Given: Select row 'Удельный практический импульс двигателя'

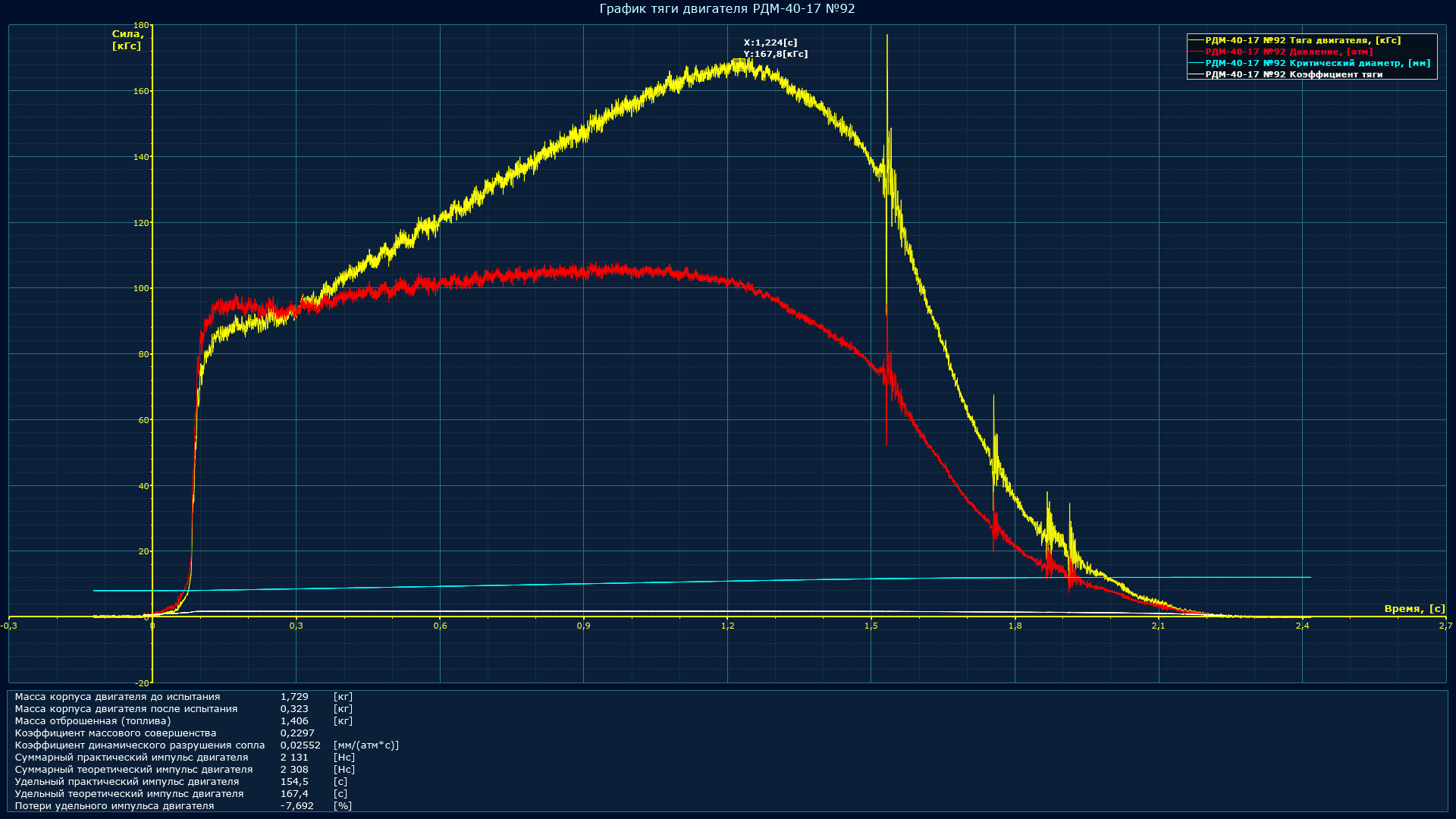Looking at the screenshot, I should pyautogui.click(x=181, y=782).
